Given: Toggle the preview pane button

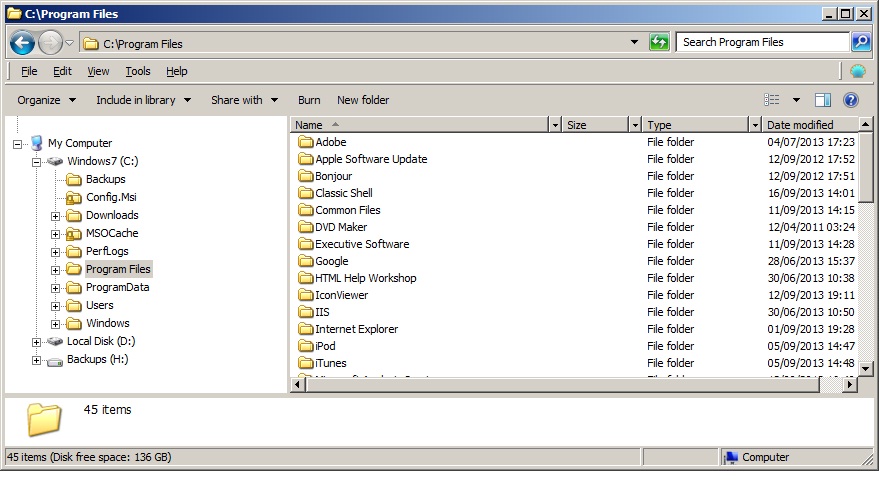Looking at the screenshot, I should pos(823,100).
